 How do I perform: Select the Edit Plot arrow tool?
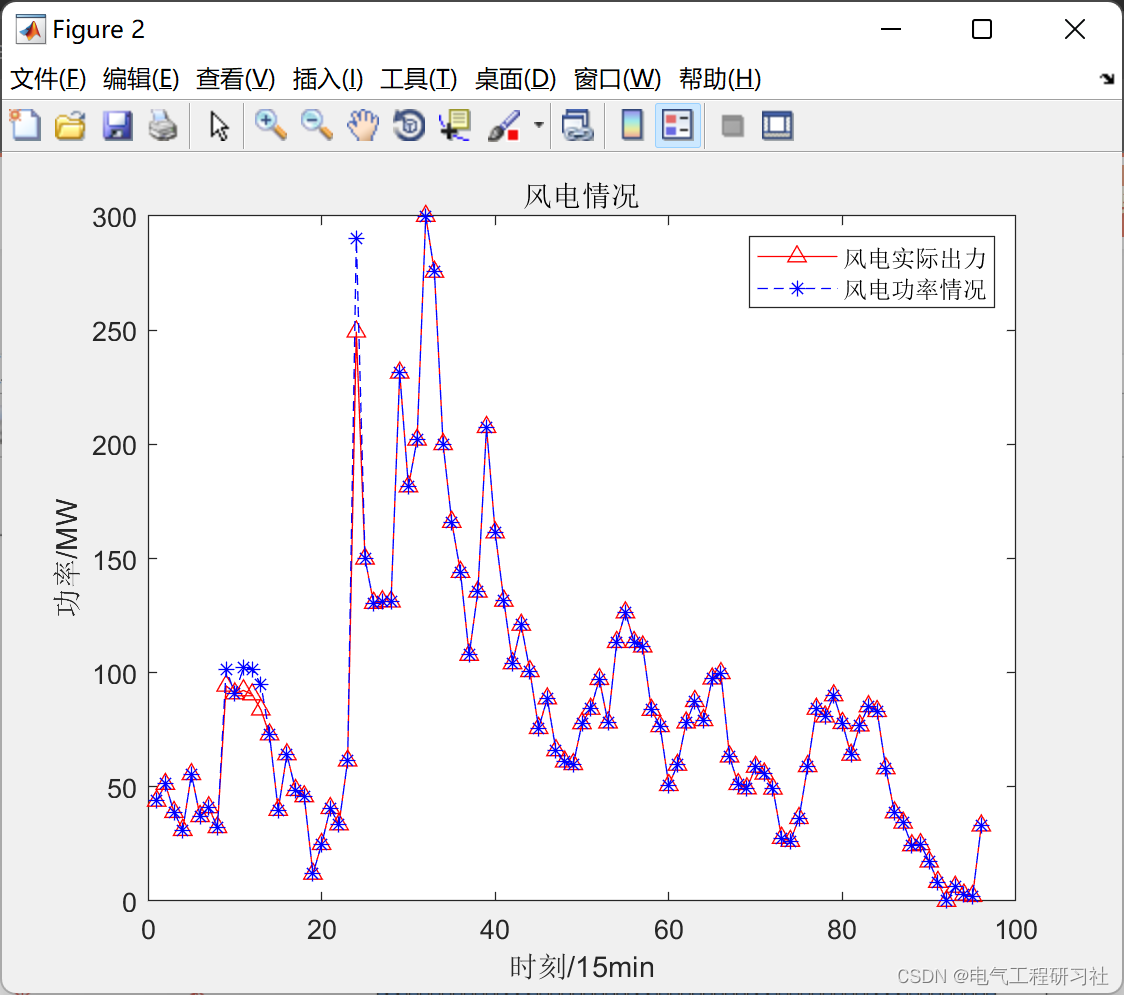[x=219, y=125]
